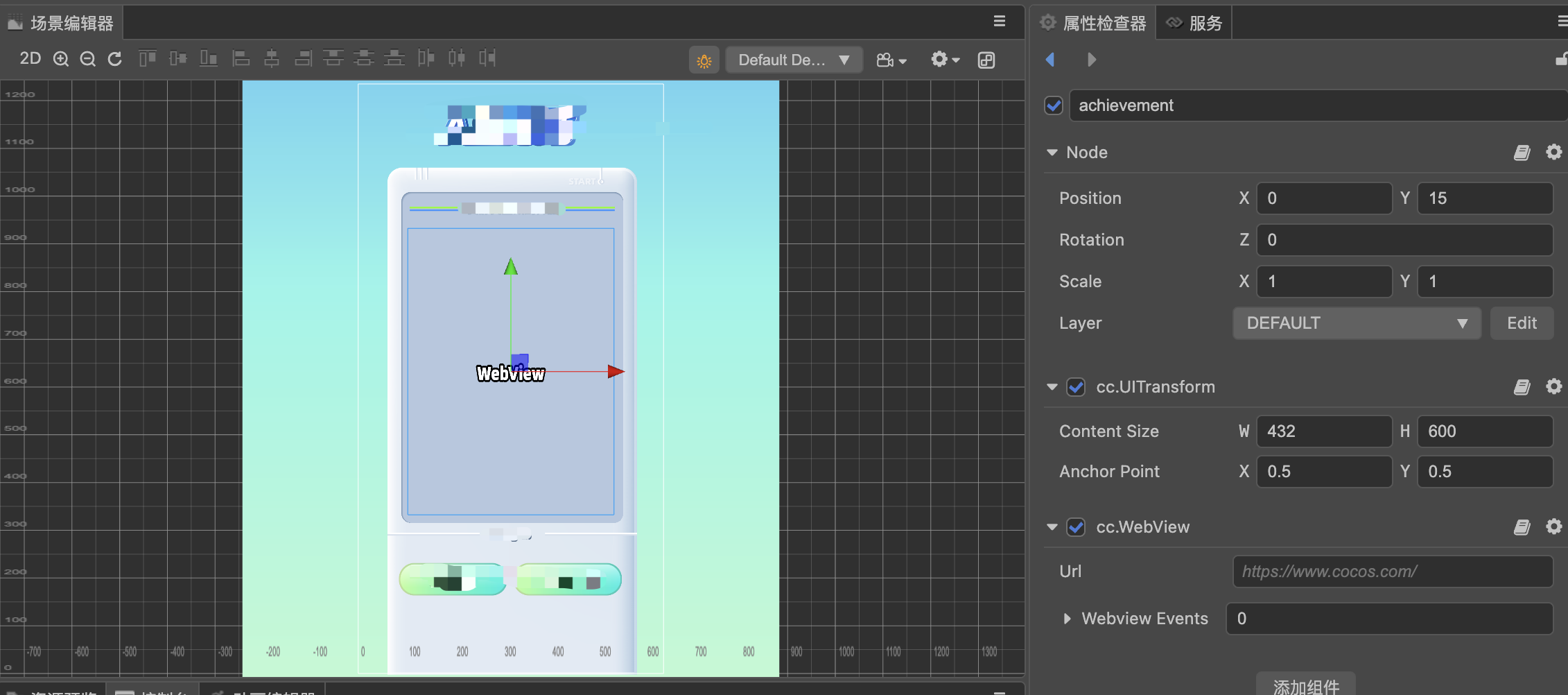Click the Scale X input field
The width and height of the screenshot is (1568, 695).
[x=1324, y=282]
